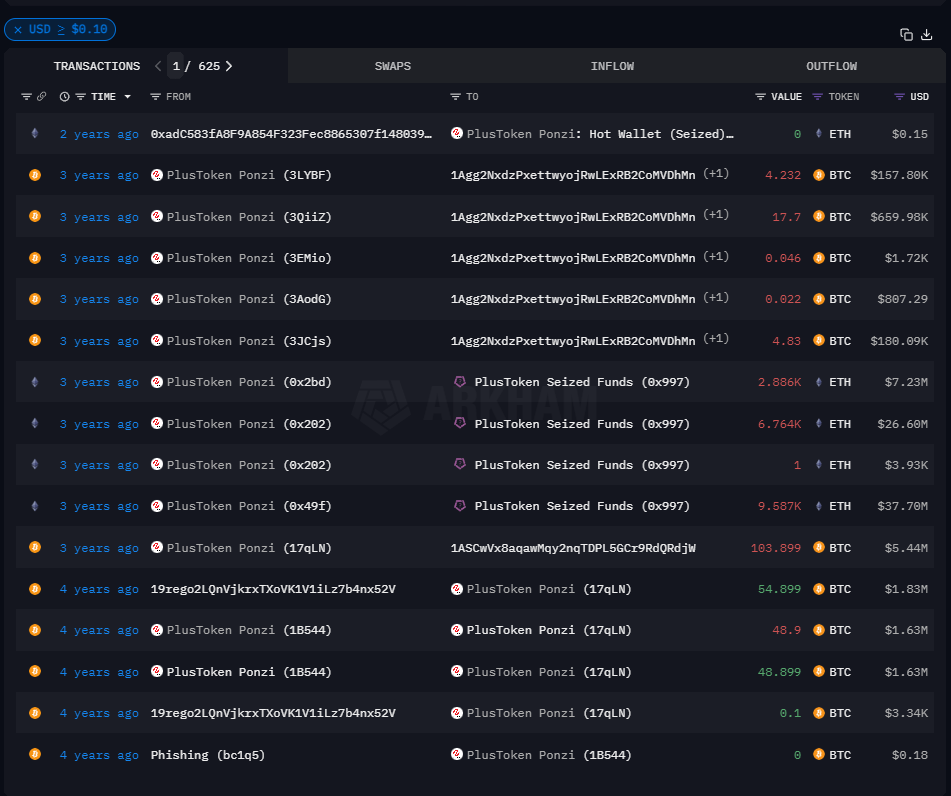This screenshot has height=796, width=951.
Task: Click the ETH icon in the $7.23M row token
Action: (x=819, y=382)
